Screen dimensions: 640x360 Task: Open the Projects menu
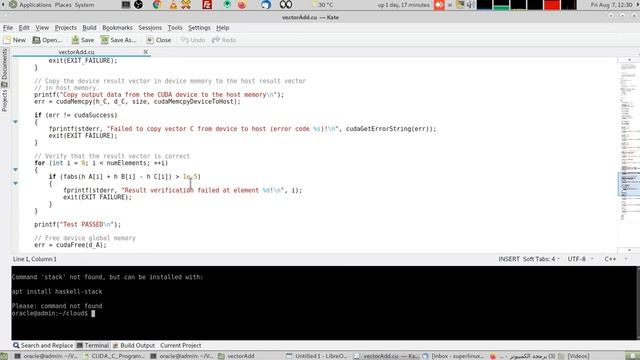65,28
